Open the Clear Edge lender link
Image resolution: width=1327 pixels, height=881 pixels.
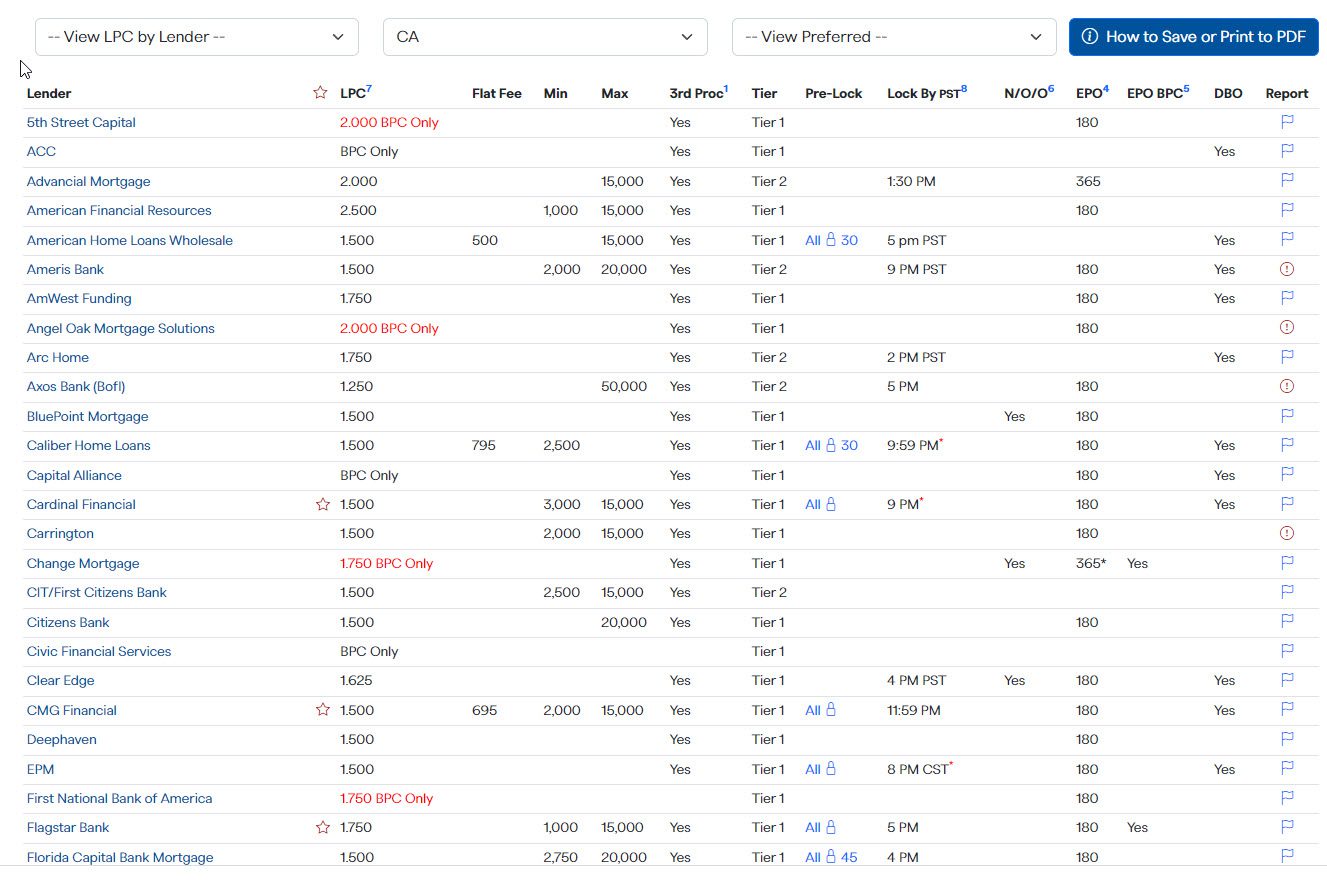point(61,680)
